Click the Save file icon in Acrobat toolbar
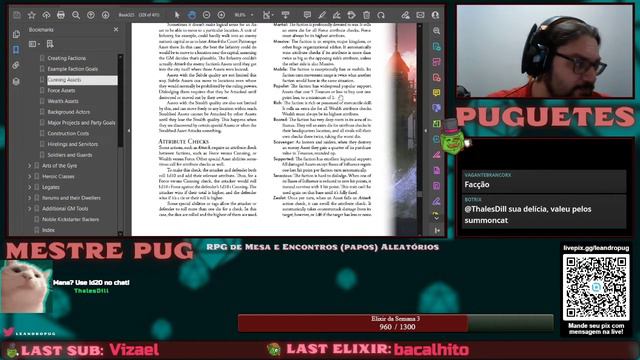The image size is (640, 360). click(x=17, y=15)
